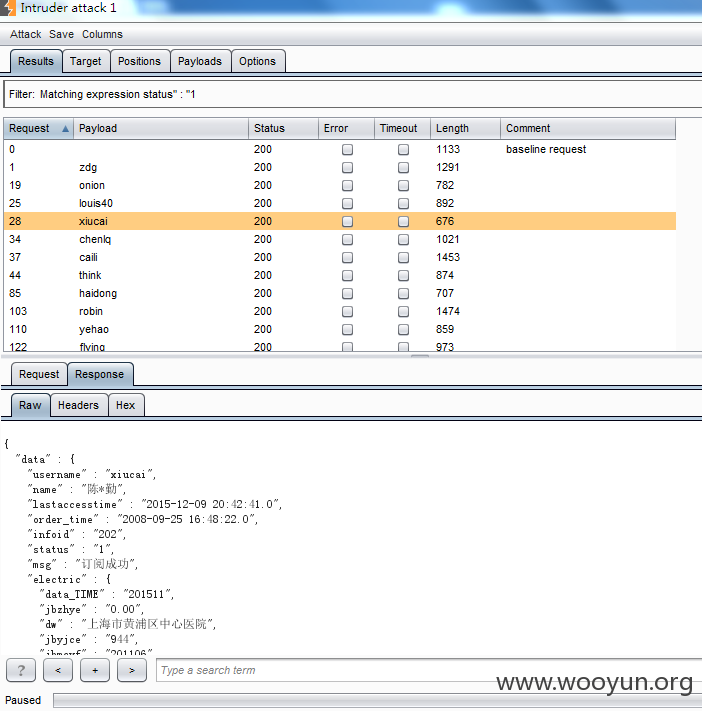Image resolution: width=702 pixels, height=711 pixels.
Task: Select the highlighted xiucai row
Action: coord(340,221)
